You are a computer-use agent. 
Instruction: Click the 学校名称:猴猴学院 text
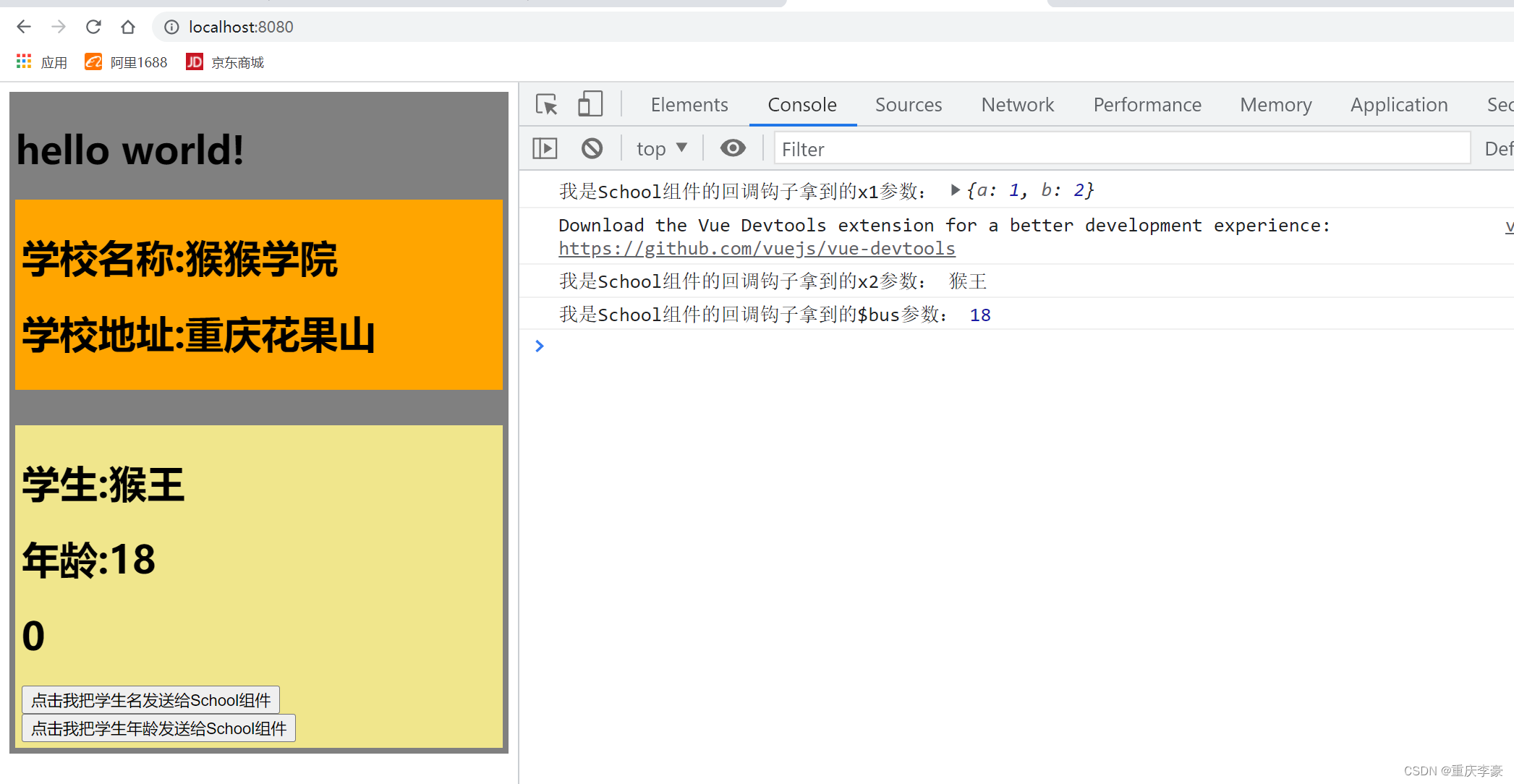click(x=179, y=260)
